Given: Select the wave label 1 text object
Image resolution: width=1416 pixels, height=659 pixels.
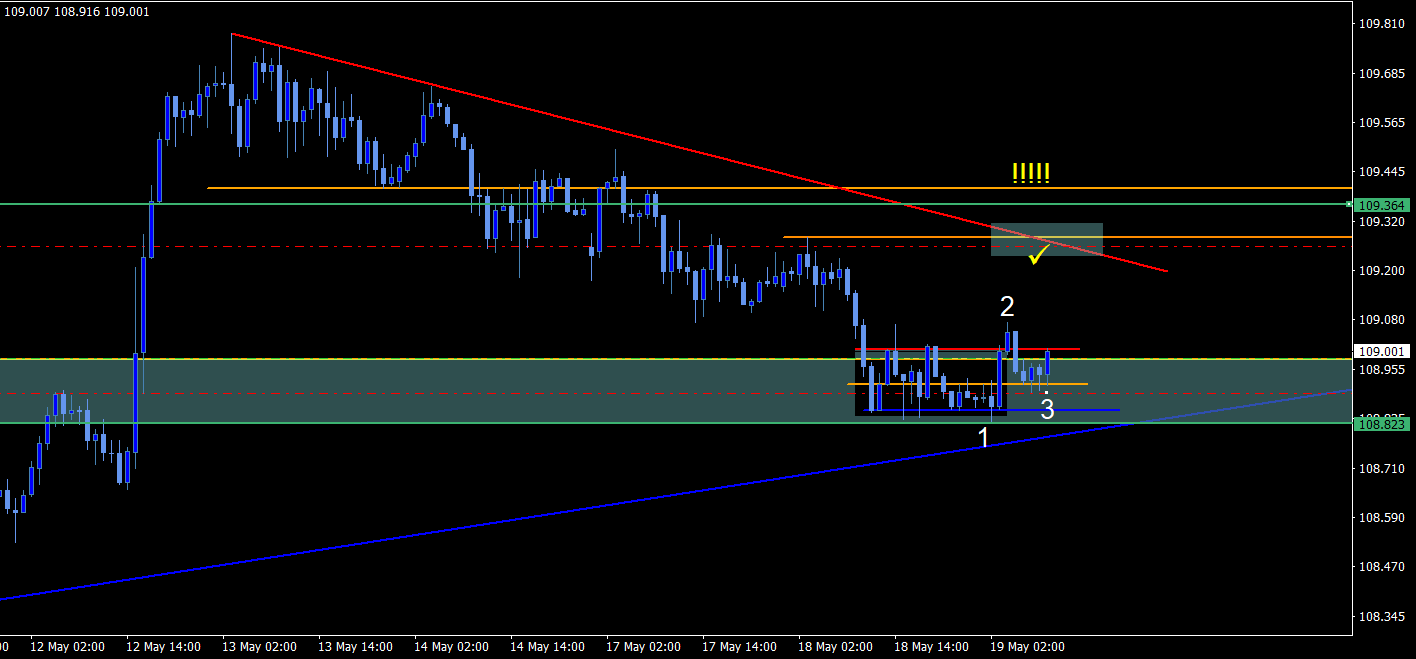Looking at the screenshot, I should click(984, 437).
